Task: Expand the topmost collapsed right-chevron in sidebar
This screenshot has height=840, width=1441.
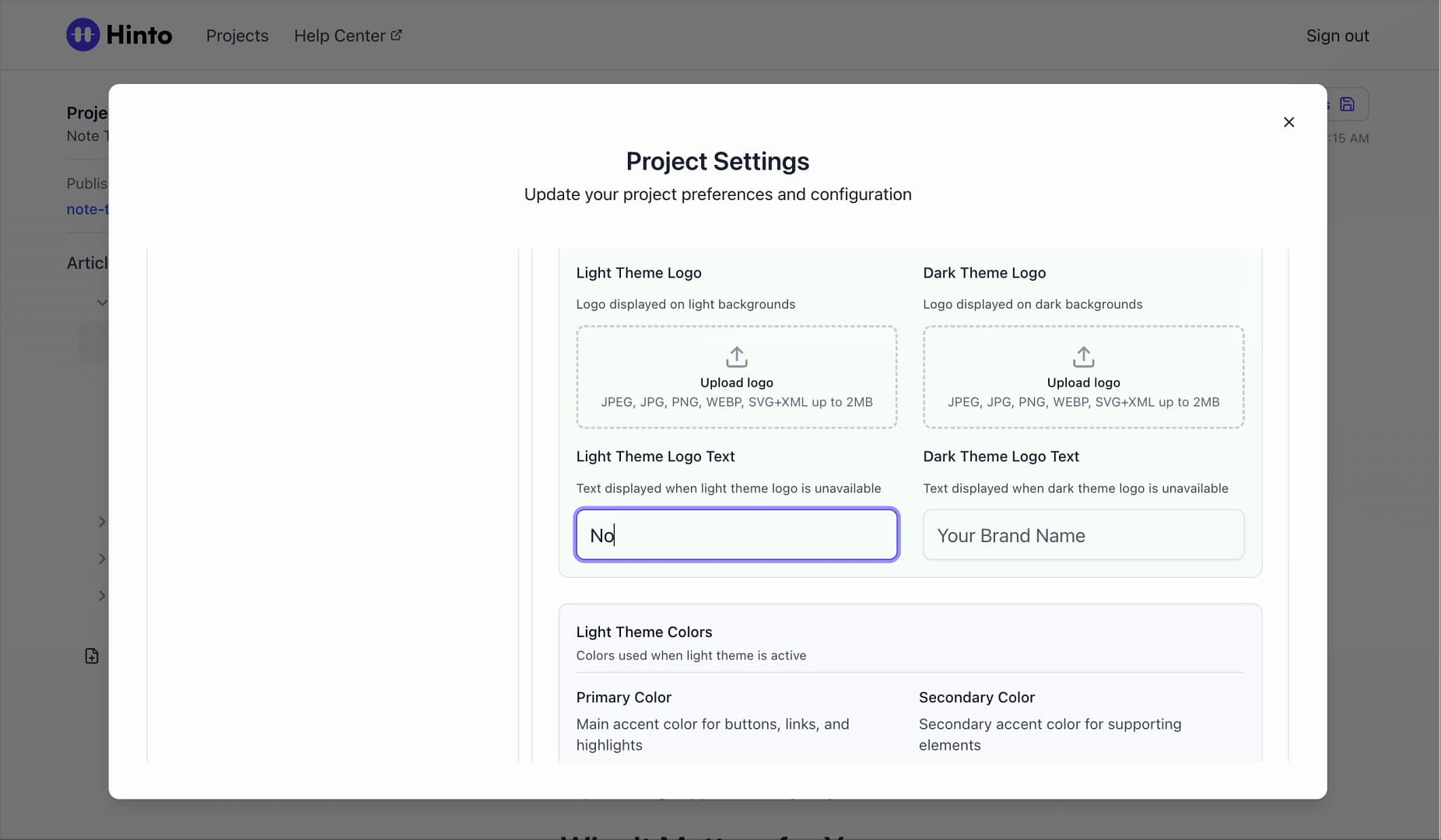Action: coord(102,522)
